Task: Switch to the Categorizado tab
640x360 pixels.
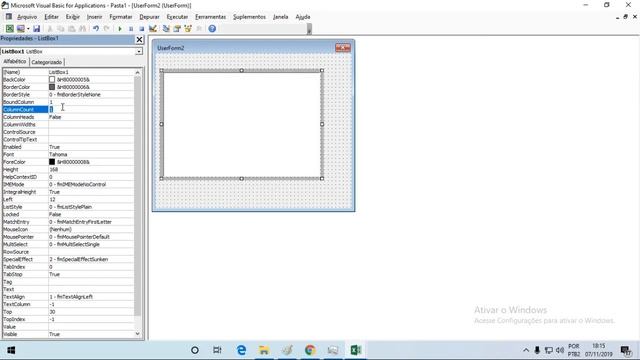Action: 47,62
